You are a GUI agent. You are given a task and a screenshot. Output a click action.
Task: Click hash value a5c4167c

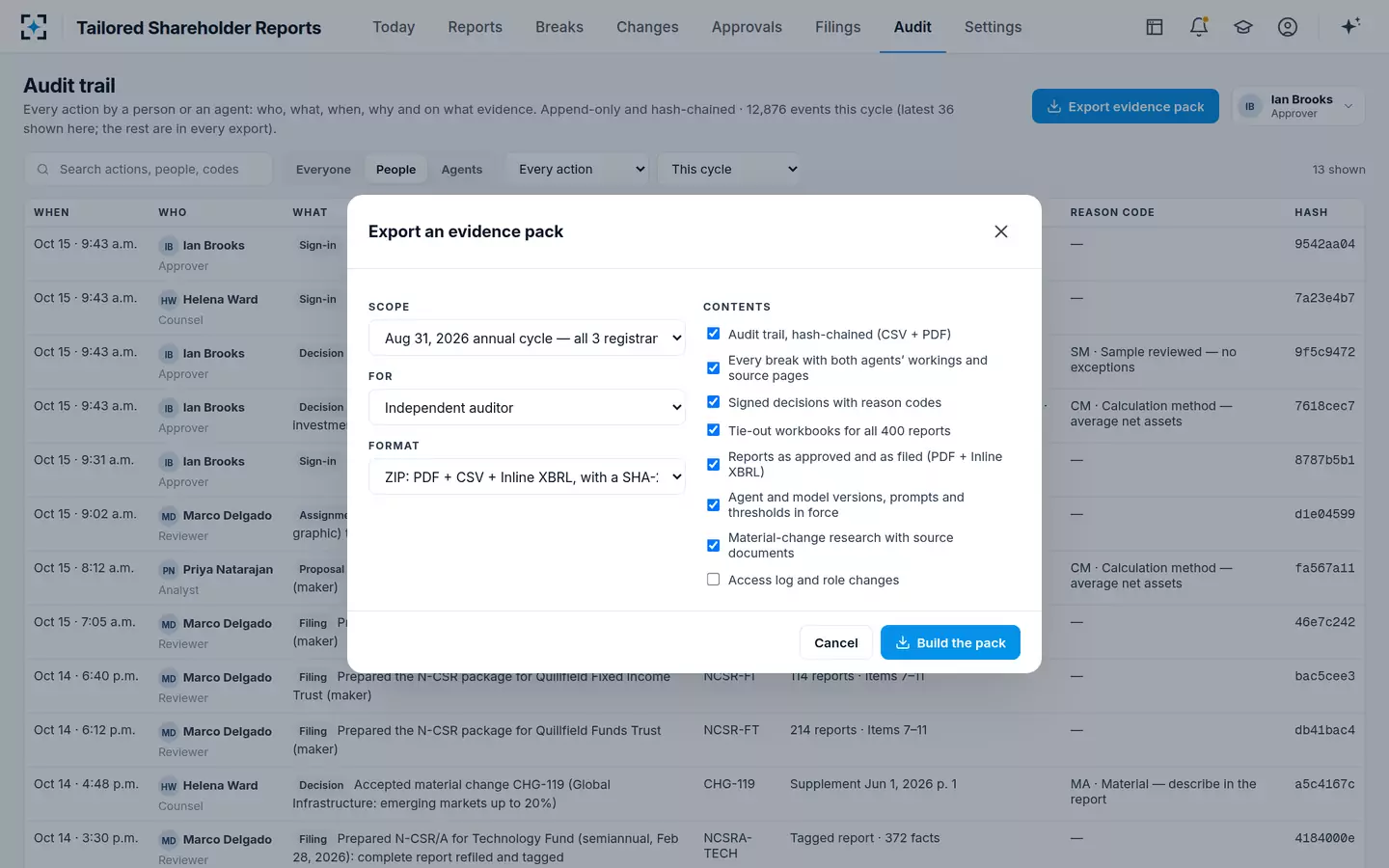tap(1324, 784)
